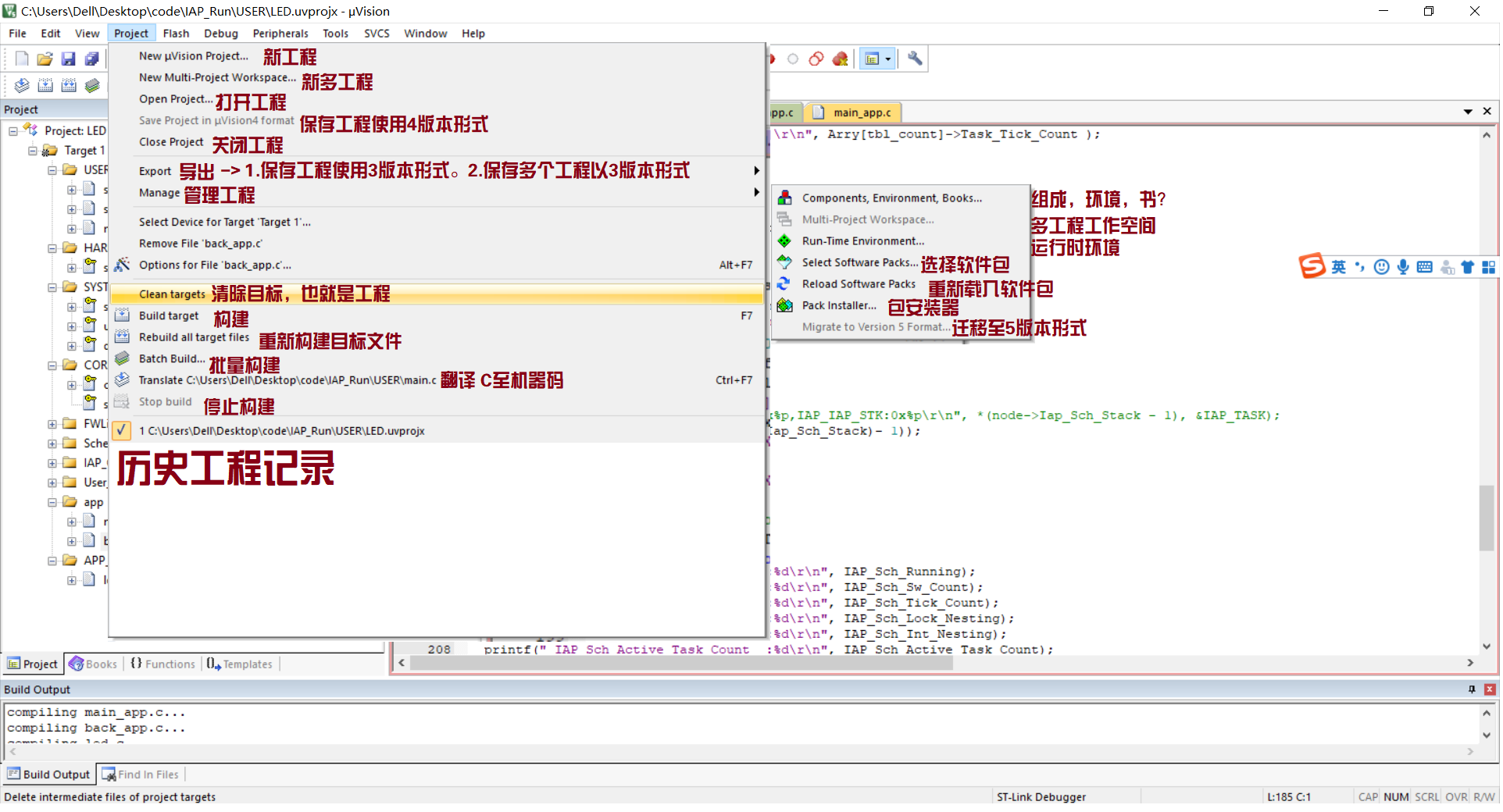
Task: Collapse the Target 1 tree node
Action: [32, 150]
